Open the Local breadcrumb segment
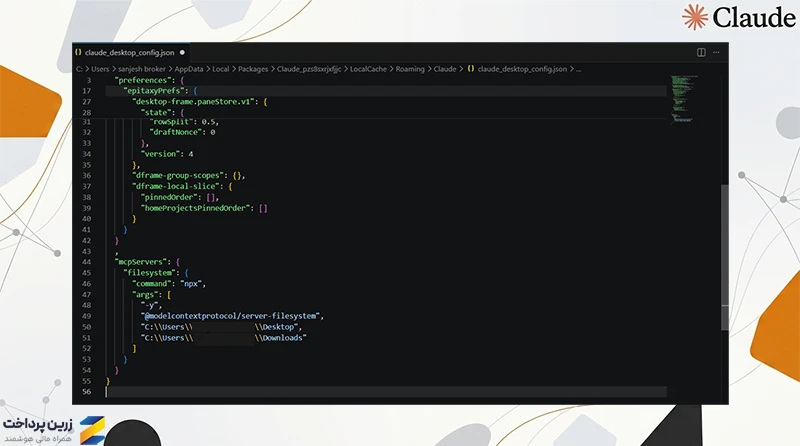 [220, 69]
